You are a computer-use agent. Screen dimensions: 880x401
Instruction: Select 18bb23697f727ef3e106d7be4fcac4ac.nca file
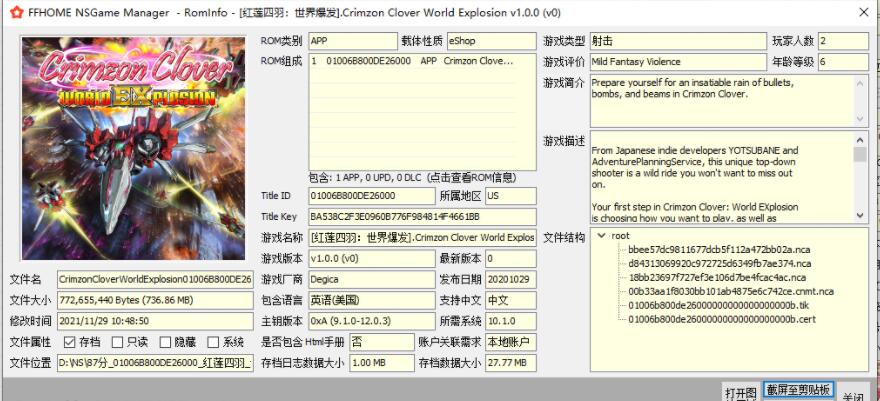click(717, 278)
